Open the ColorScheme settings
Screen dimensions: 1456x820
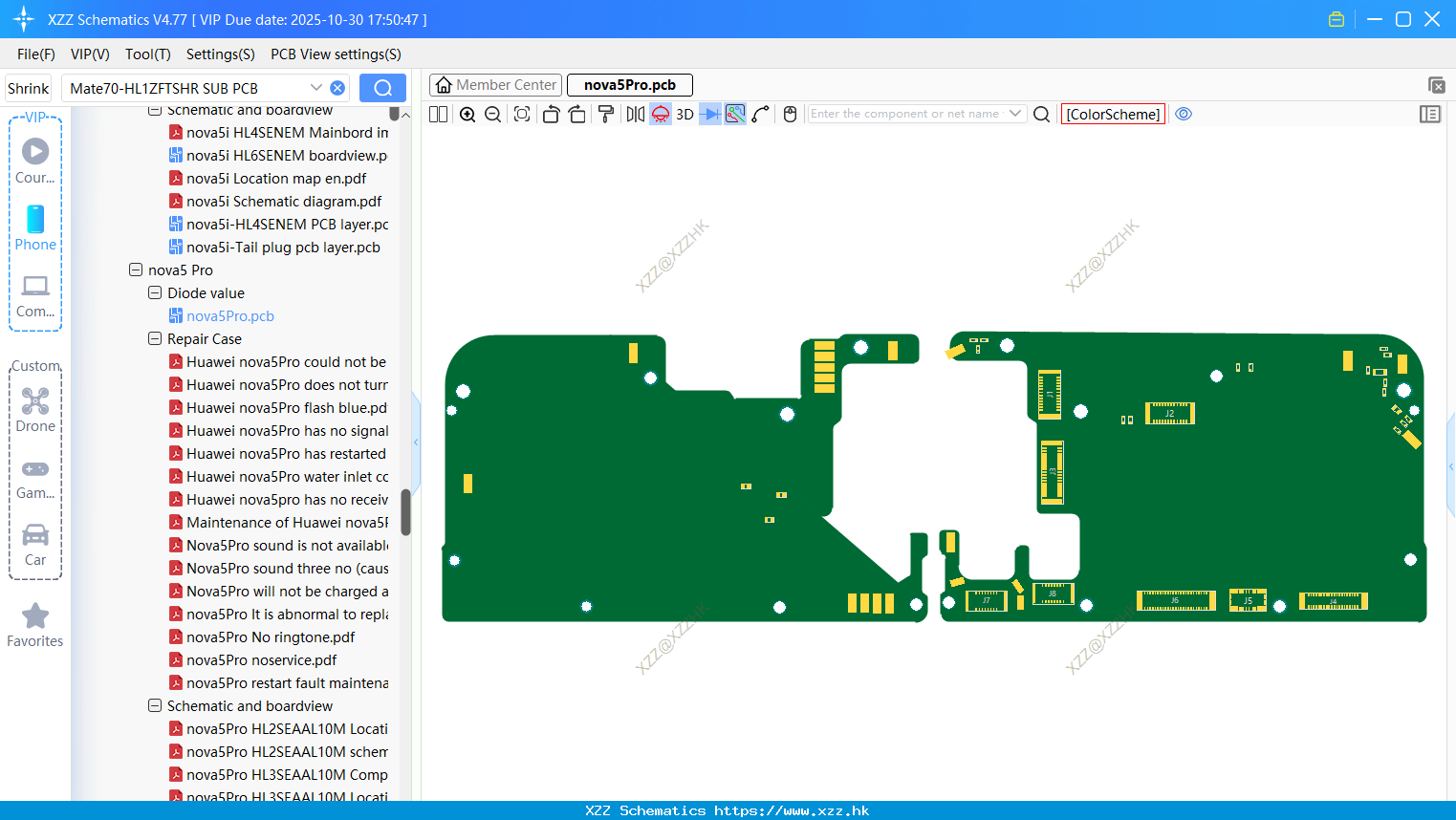(x=1113, y=114)
